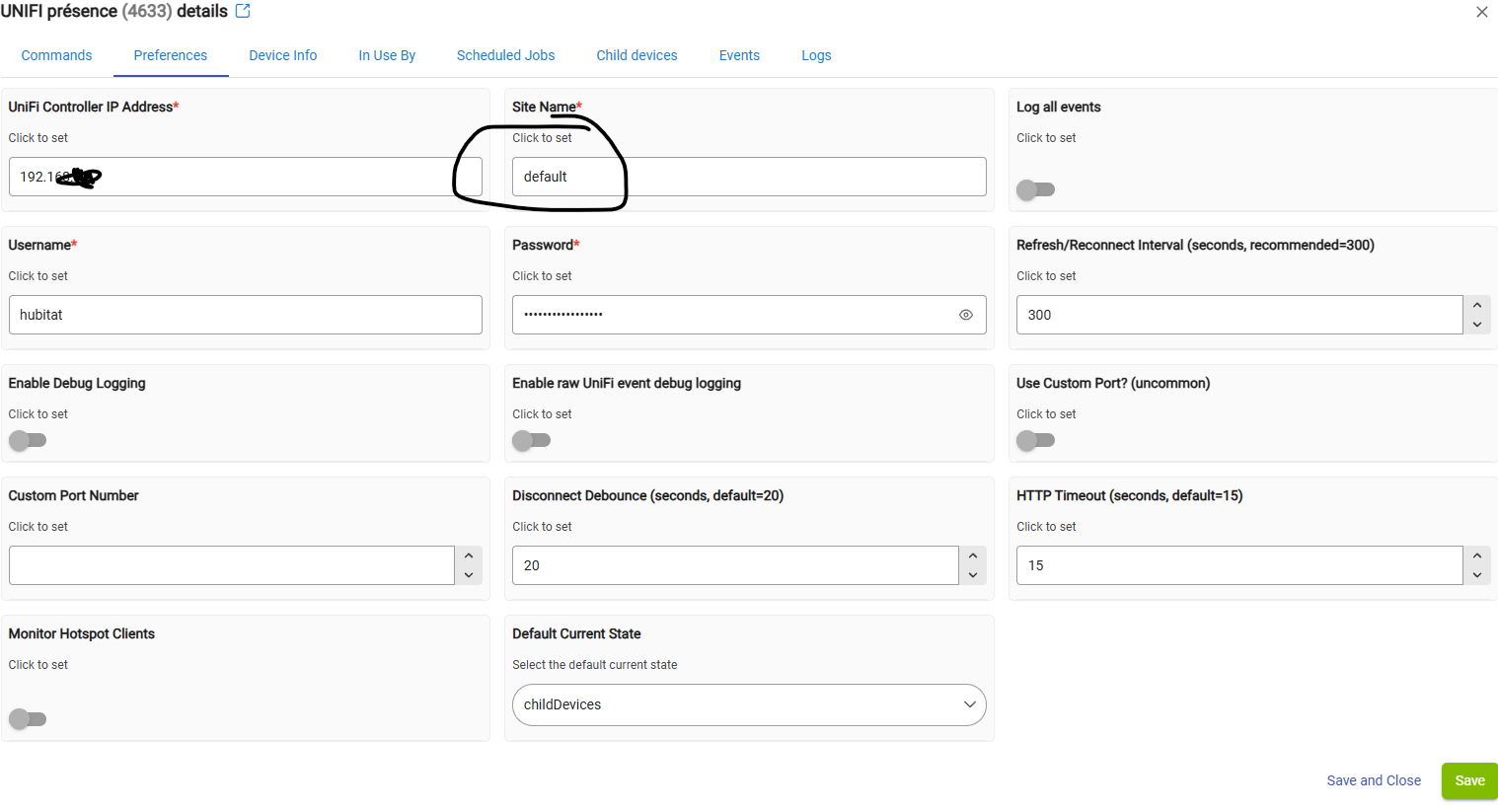Click Save and Close link
Screen dimensions: 1498x812
pyautogui.click(x=1373, y=780)
